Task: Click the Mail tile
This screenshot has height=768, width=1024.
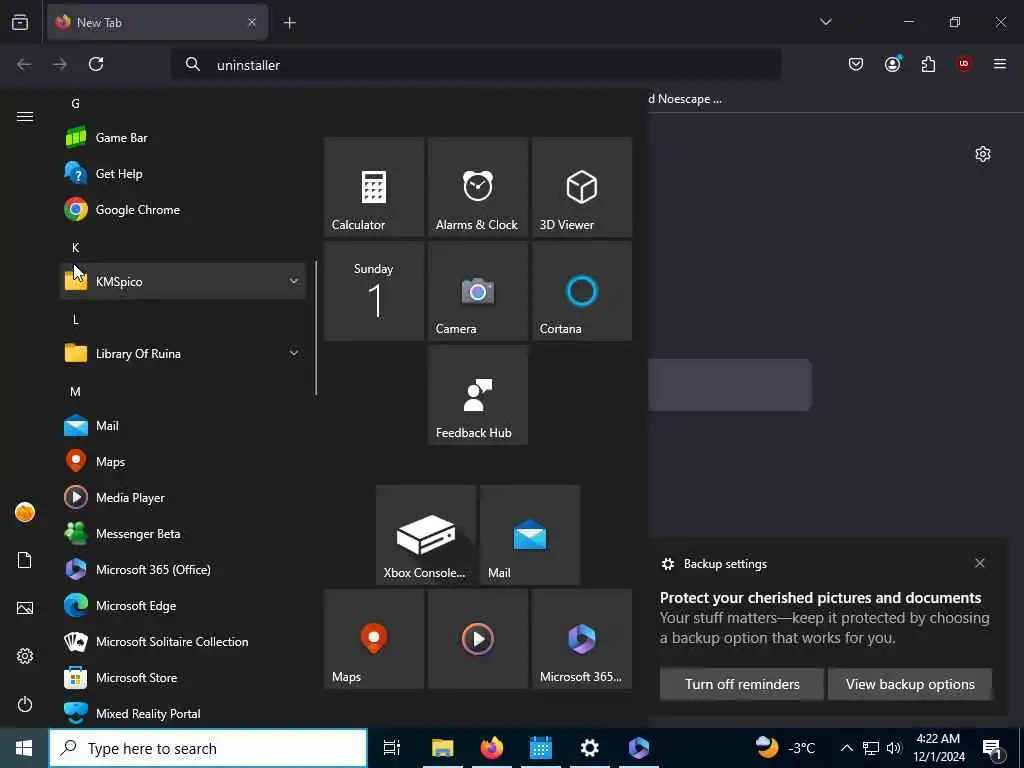Action: (x=530, y=535)
